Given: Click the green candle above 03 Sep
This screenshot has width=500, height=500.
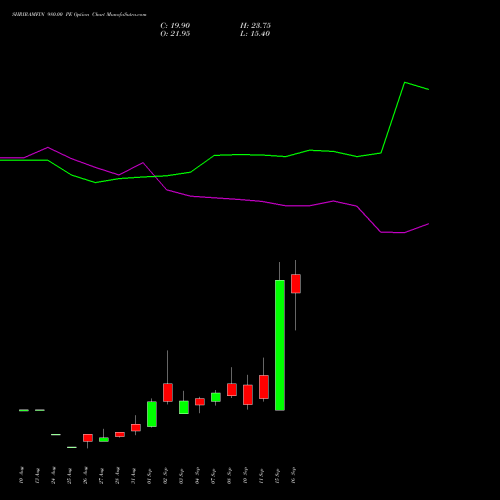Looking at the screenshot, I should [x=184, y=407].
